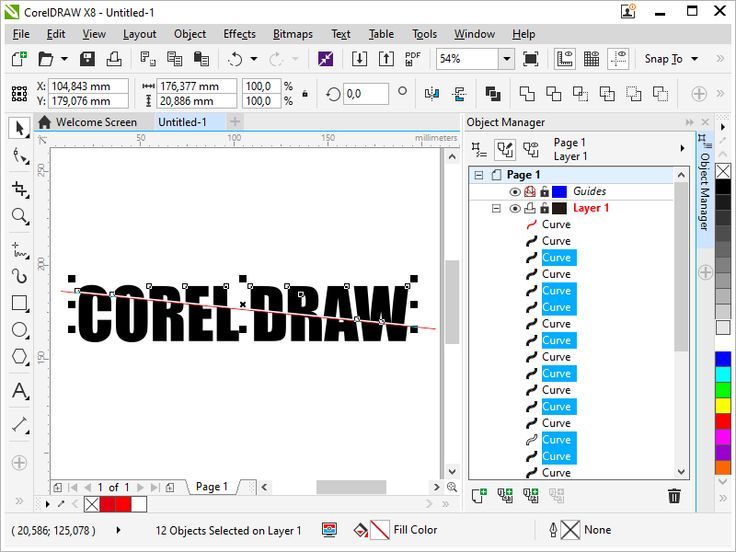Select the Ellipse tool
The width and height of the screenshot is (736, 552).
click(19, 330)
